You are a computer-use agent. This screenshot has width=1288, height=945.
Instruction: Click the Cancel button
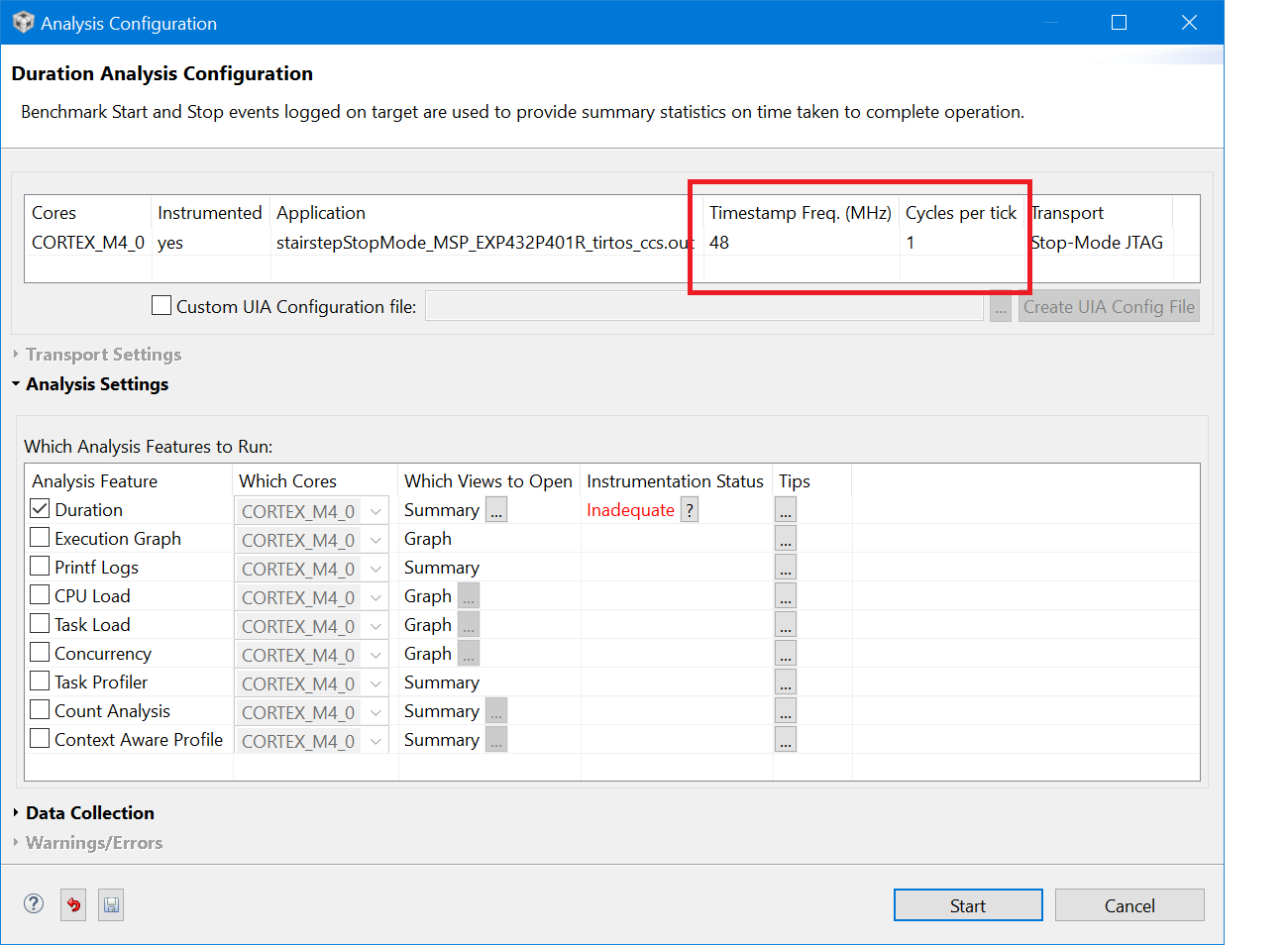(x=1129, y=905)
